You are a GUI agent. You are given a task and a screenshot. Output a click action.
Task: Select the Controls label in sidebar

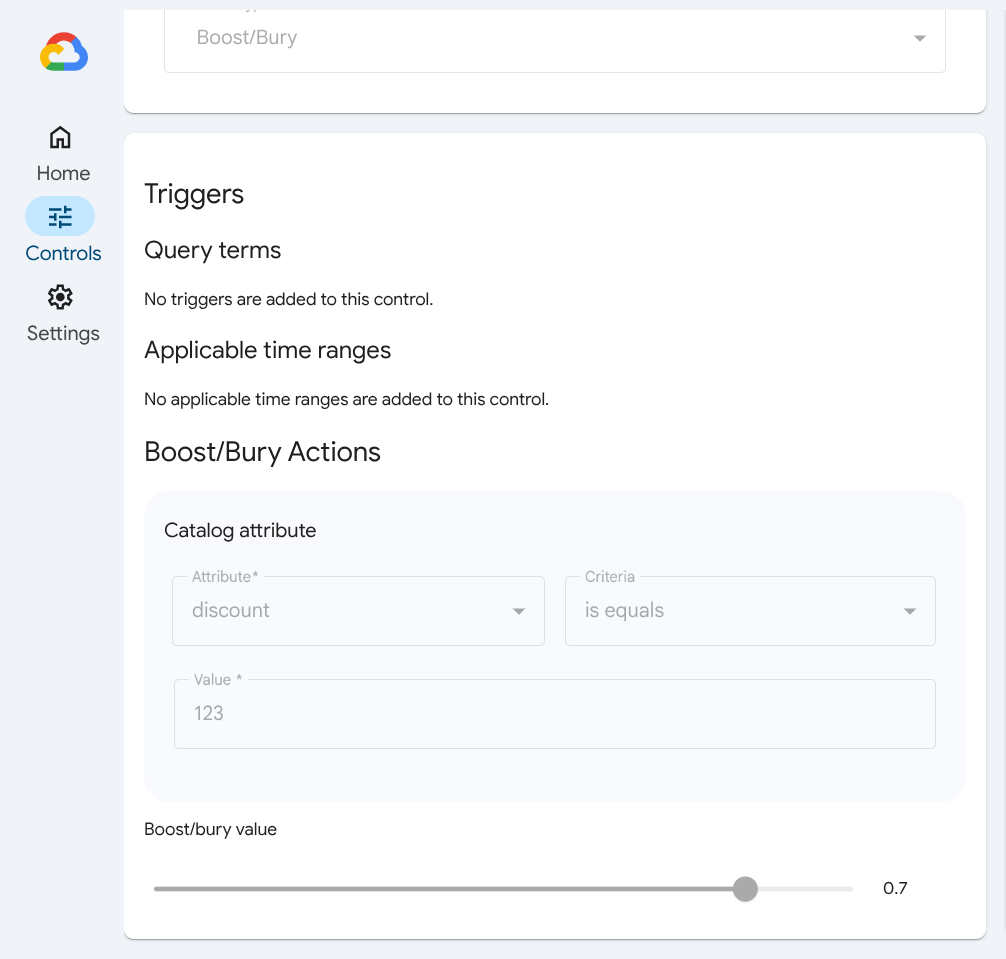(x=63, y=253)
